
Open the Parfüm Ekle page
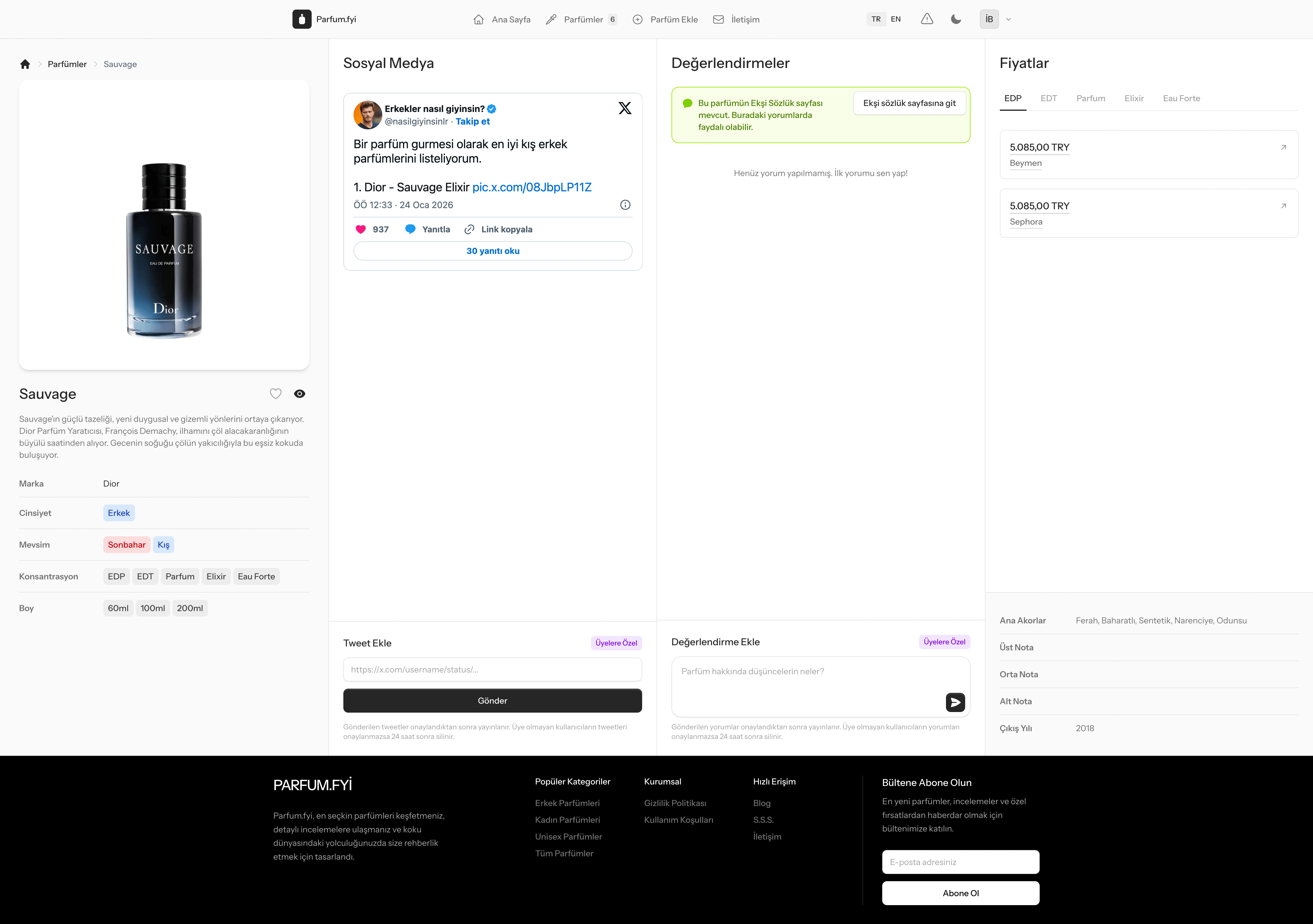665,19
